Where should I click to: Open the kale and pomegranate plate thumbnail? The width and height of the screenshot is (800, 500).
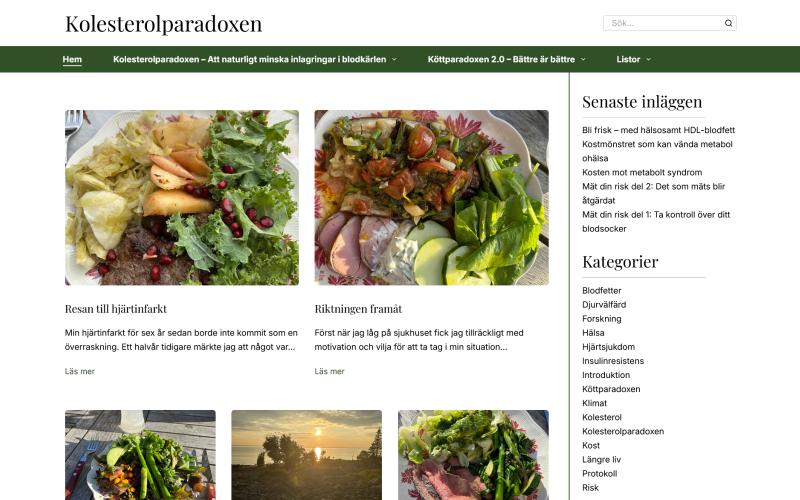[x=182, y=197]
